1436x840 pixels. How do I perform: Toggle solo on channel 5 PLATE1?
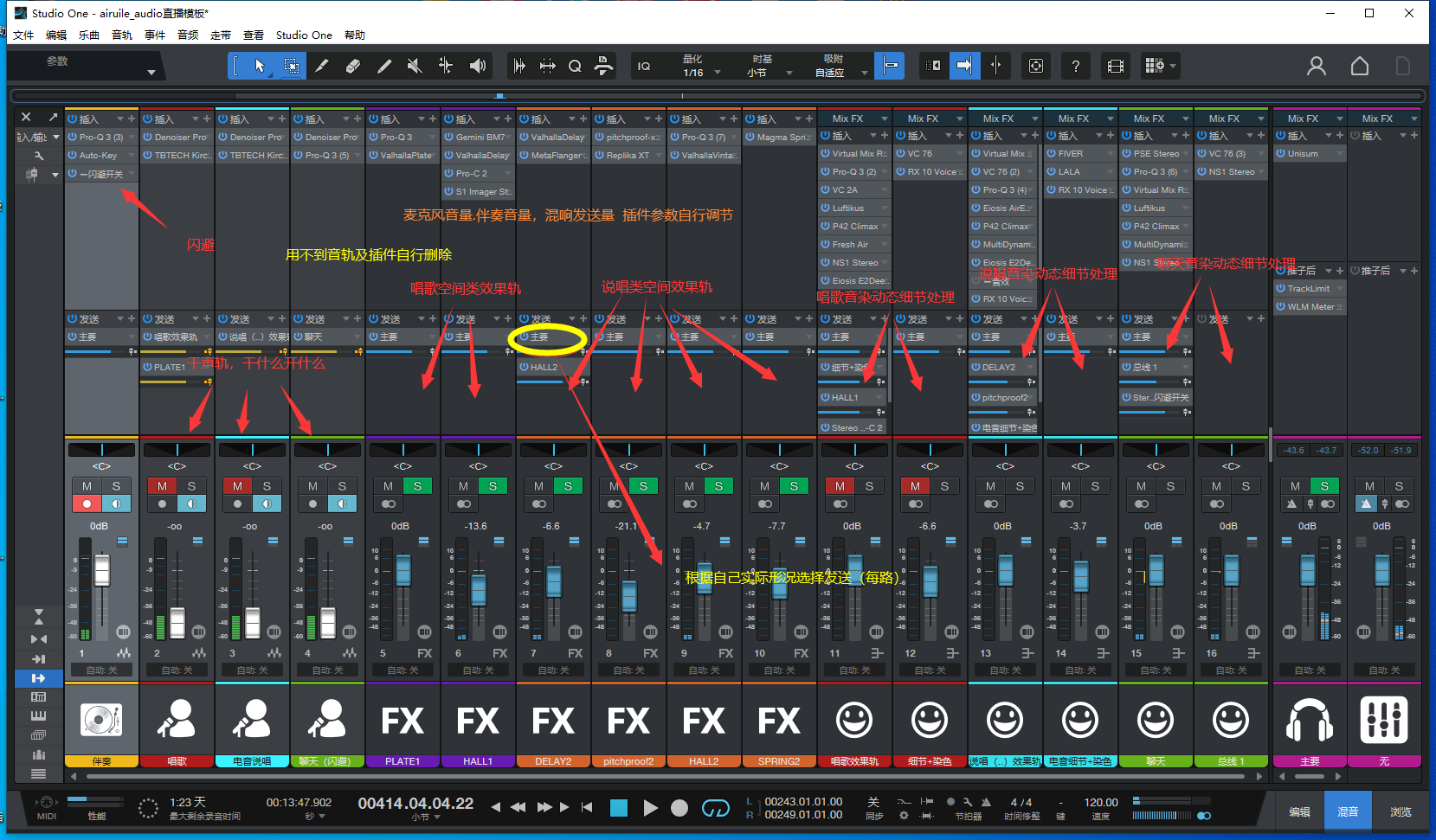pos(417,486)
